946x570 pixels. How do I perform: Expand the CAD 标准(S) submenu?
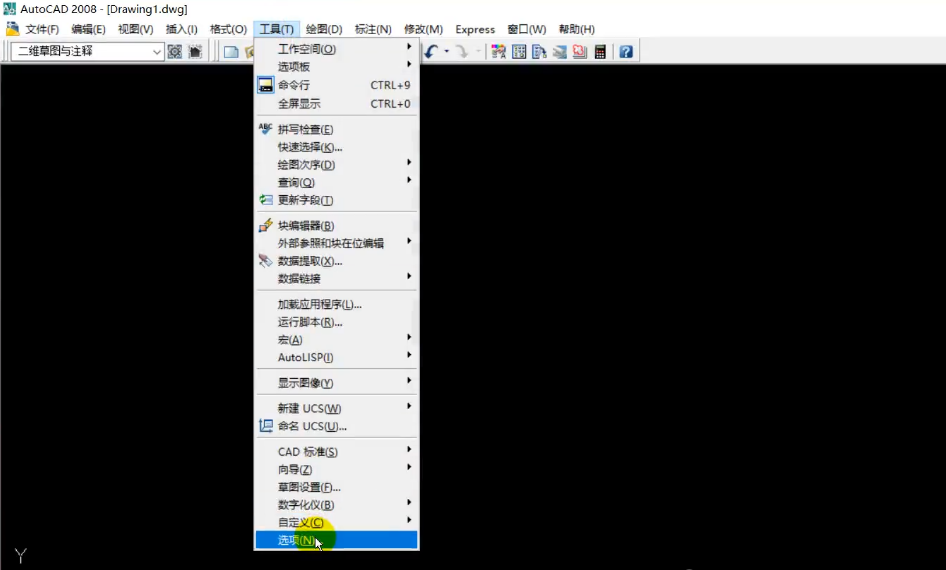pos(336,452)
